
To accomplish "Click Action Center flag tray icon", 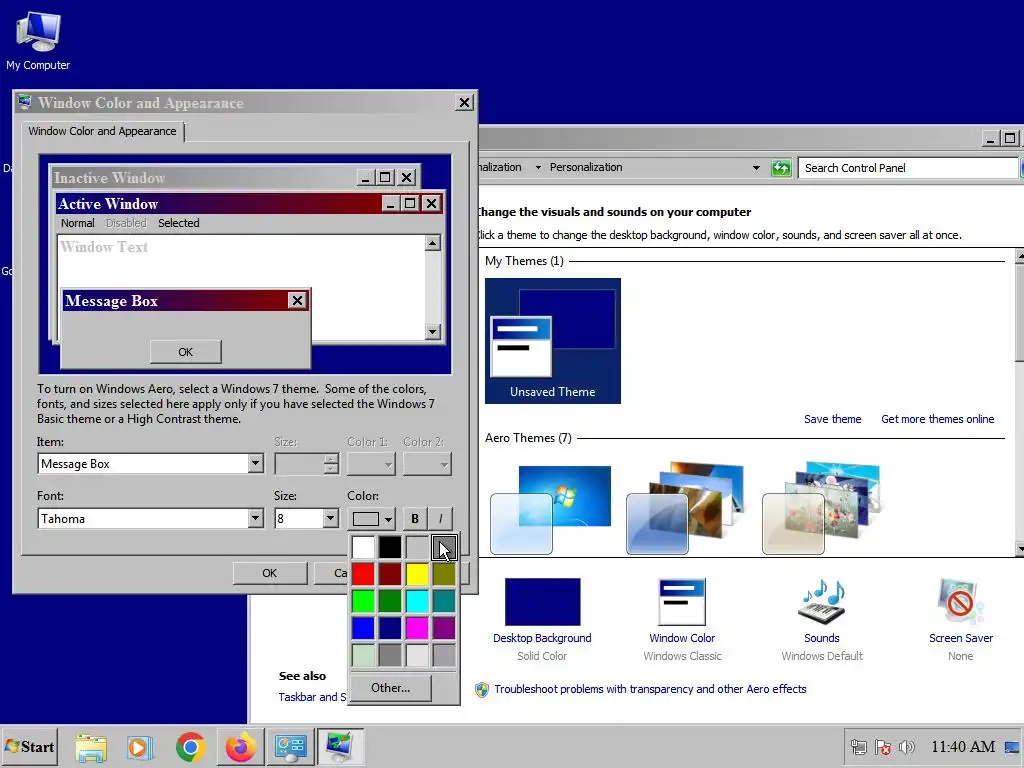I will tap(883, 746).
